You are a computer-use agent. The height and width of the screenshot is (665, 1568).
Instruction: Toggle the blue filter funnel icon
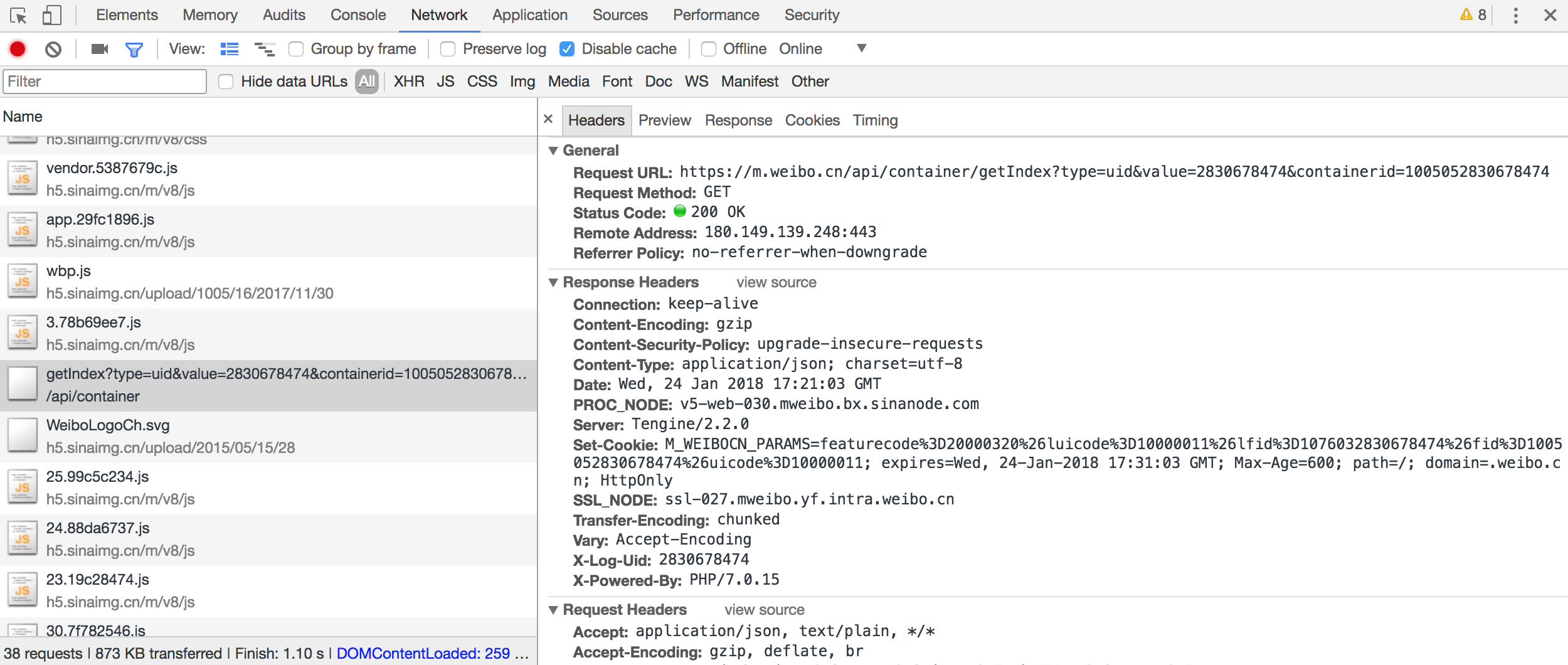pos(134,50)
